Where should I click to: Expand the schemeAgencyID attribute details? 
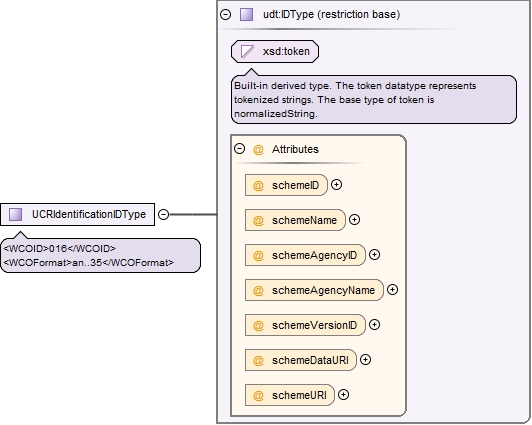[x=374, y=254]
